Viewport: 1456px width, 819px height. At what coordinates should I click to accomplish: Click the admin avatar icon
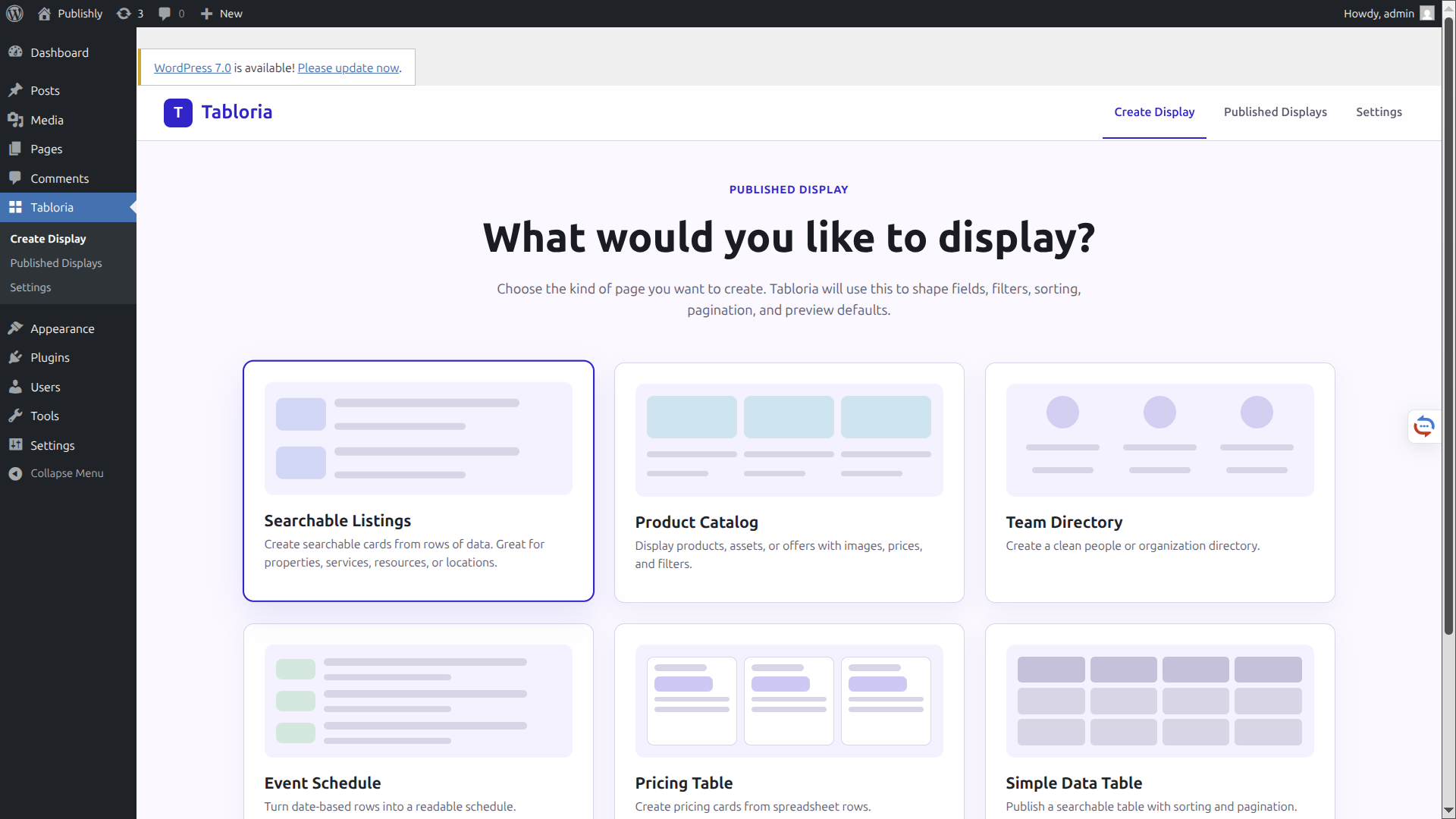[1426, 14]
